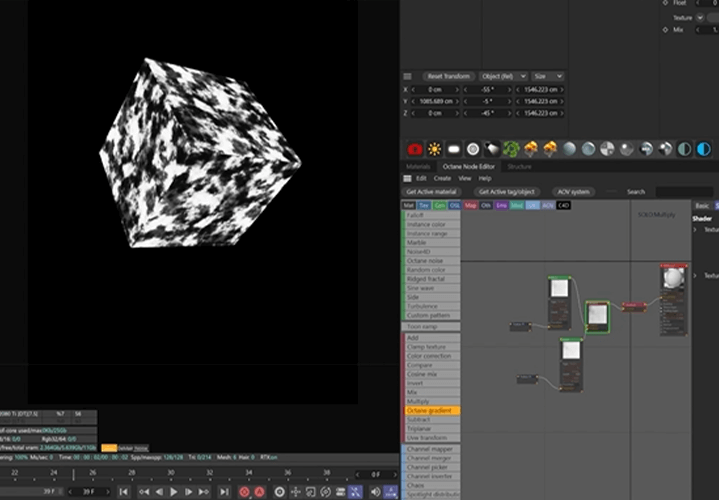Select the Octane Node Editor tab

(x=469, y=167)
